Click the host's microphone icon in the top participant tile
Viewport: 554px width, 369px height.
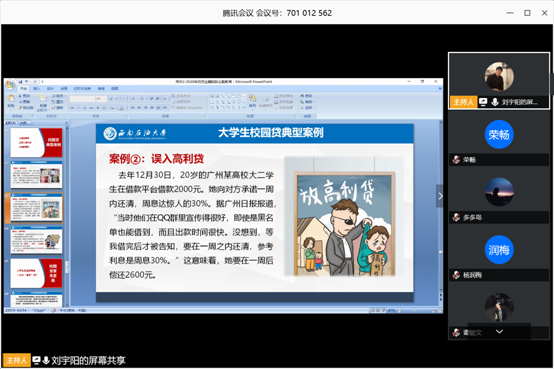click(x=495, y=102)
